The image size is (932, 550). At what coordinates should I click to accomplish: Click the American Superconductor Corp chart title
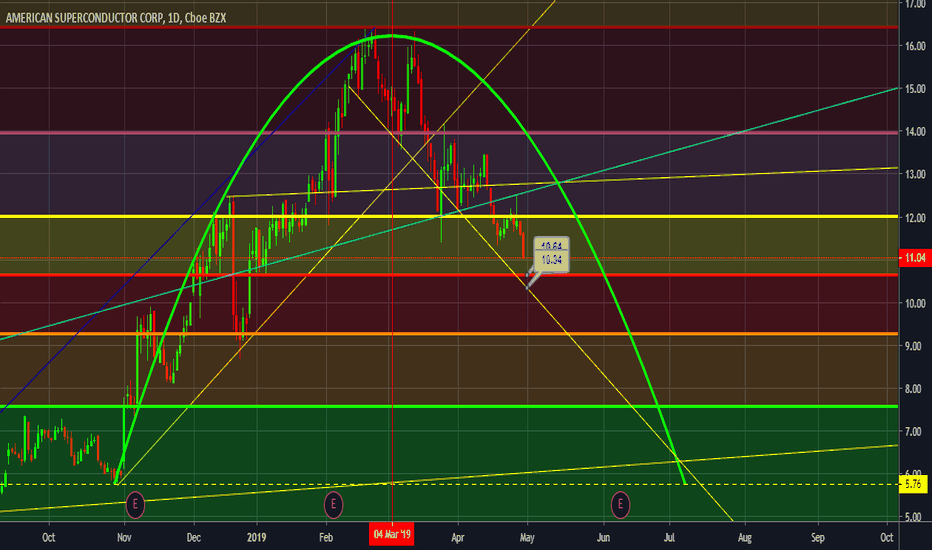[116, 18]
